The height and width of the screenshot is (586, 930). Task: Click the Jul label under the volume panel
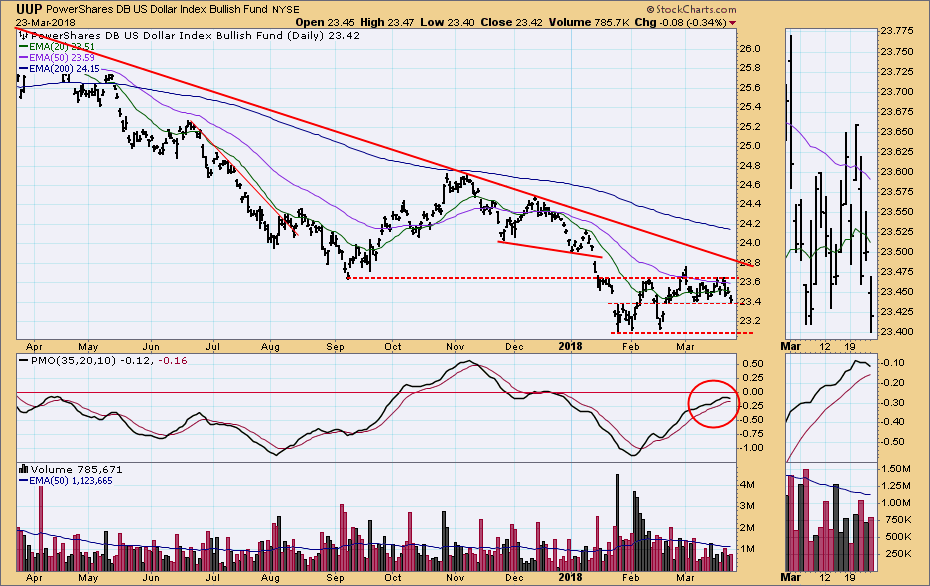[212, 577]
